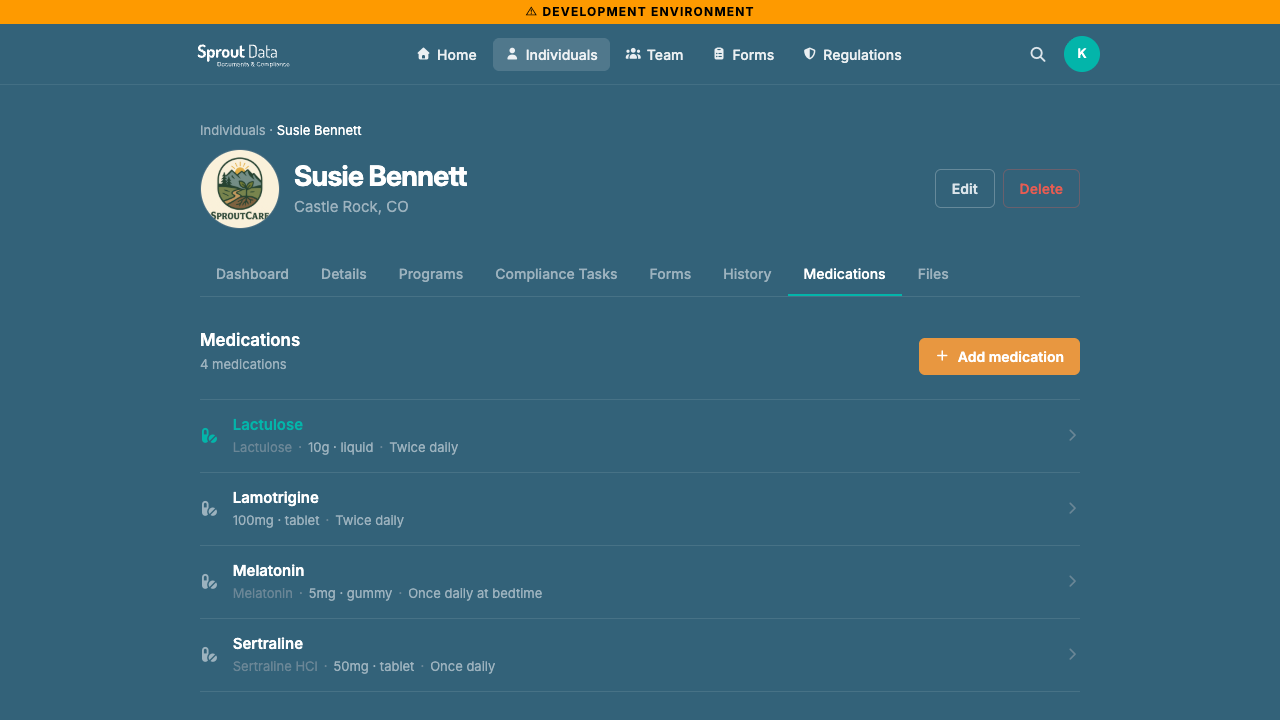Screen dimensions: 1280x720
Task: Open the Individuals navigation item
Action: tap(551, 55)
